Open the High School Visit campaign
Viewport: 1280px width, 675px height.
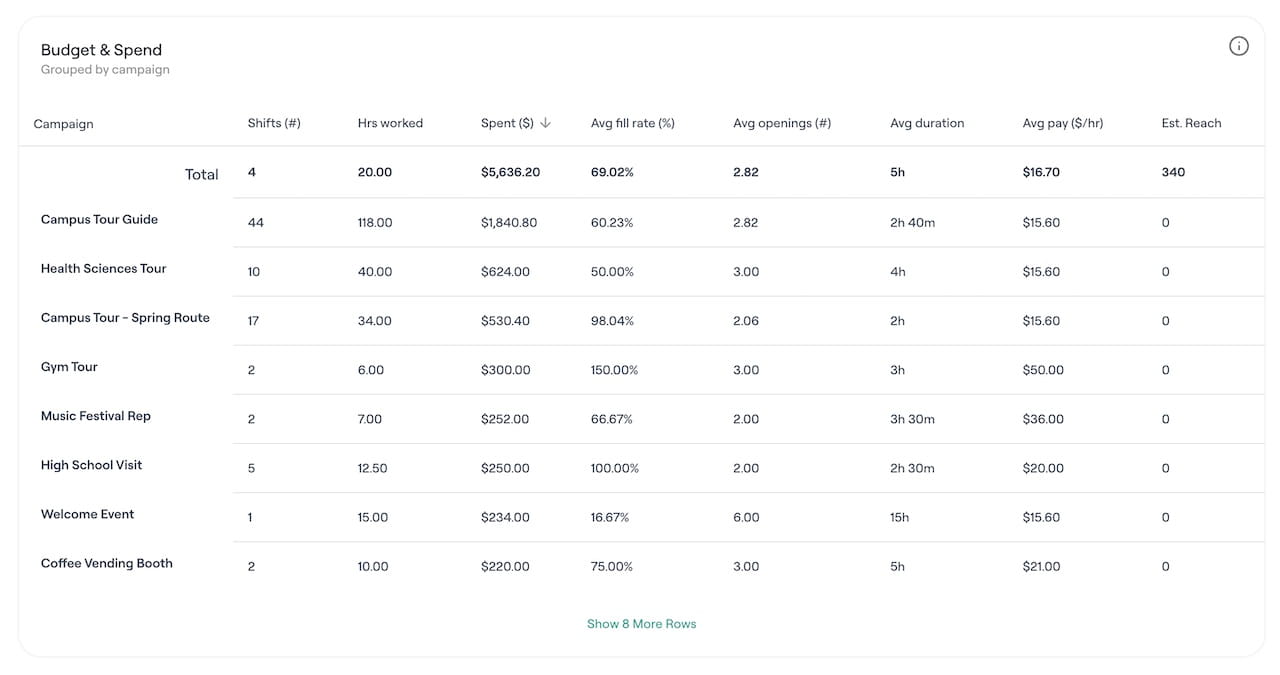pyautogui.click(x=91, y=465)
